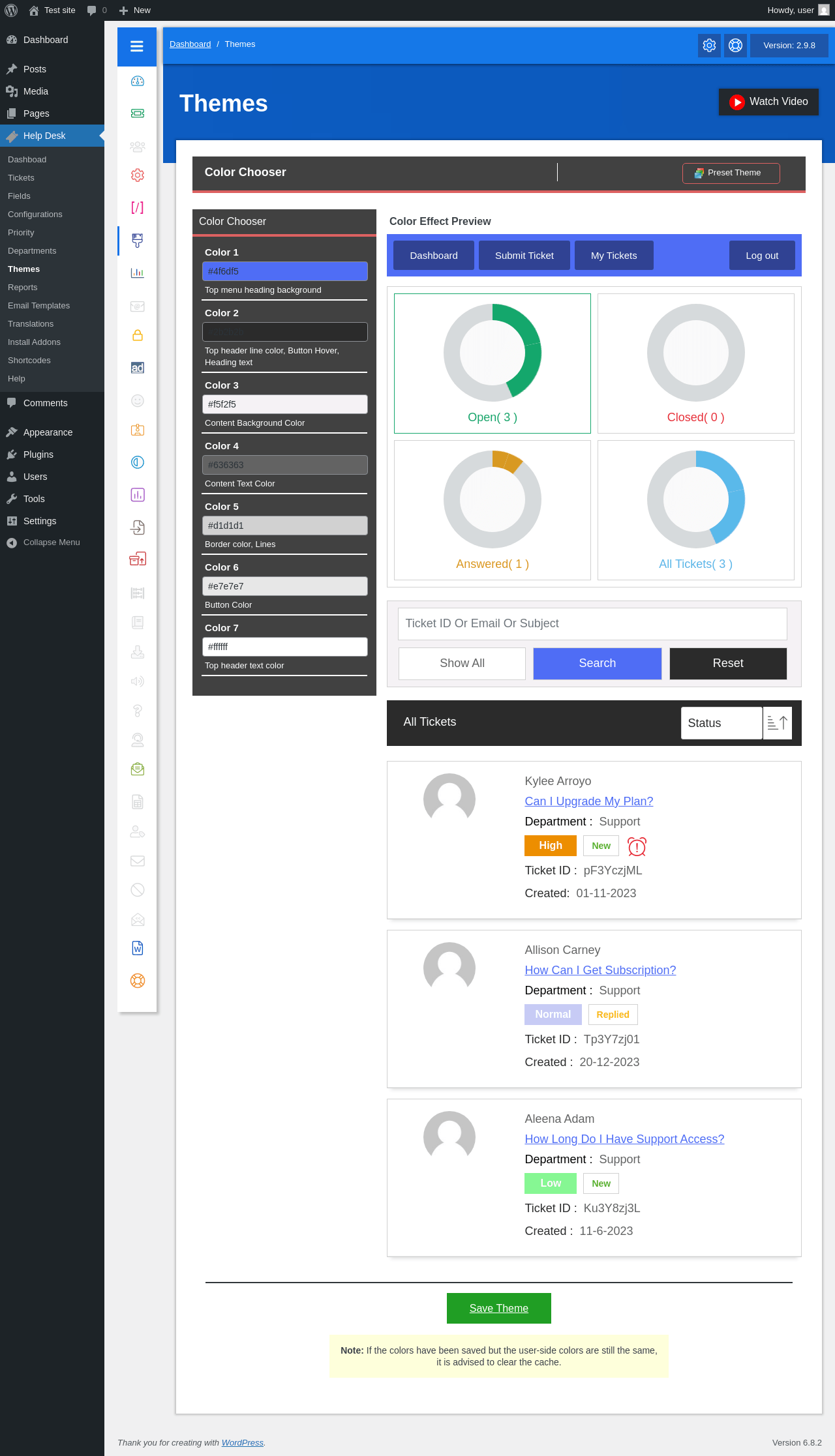Click the WordPress logo in admin bar
Viewport: 835px width, 1456px height.
click(x=11, y=10)
